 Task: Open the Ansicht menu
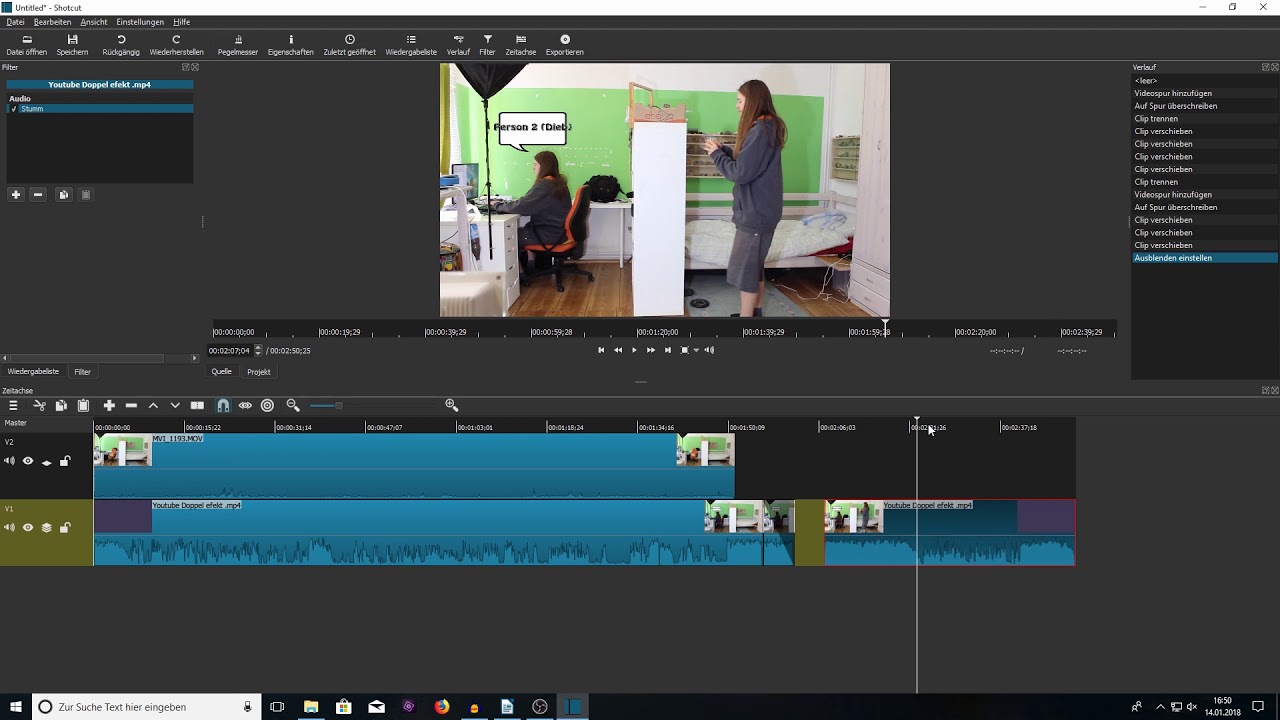pos(94,22)
